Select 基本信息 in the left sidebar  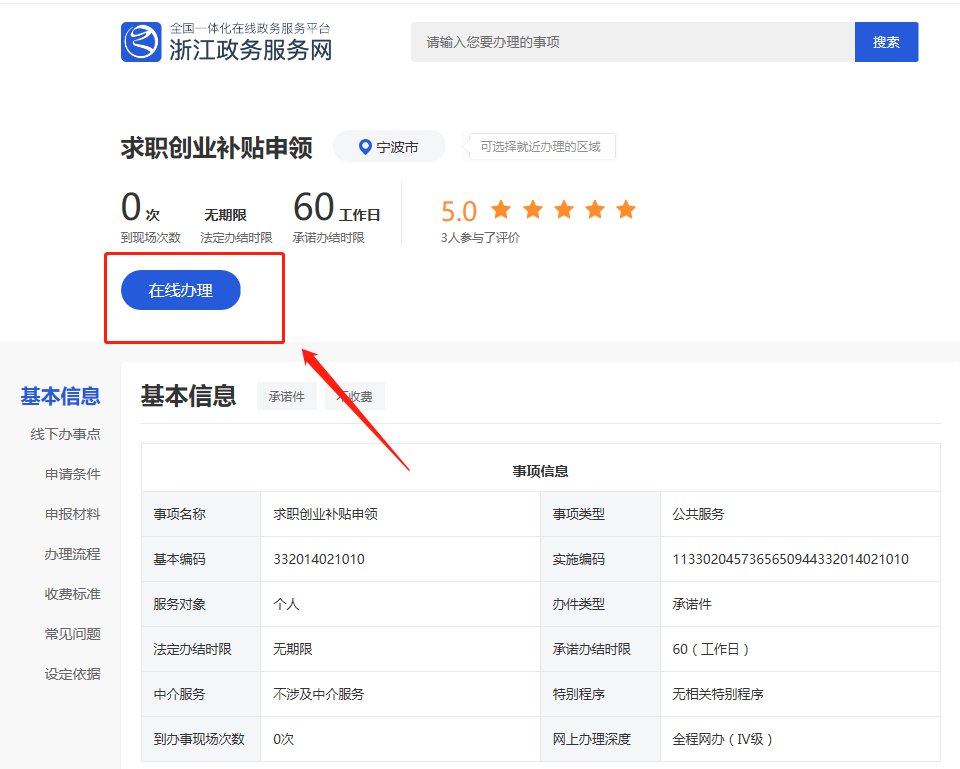[61, 396]
